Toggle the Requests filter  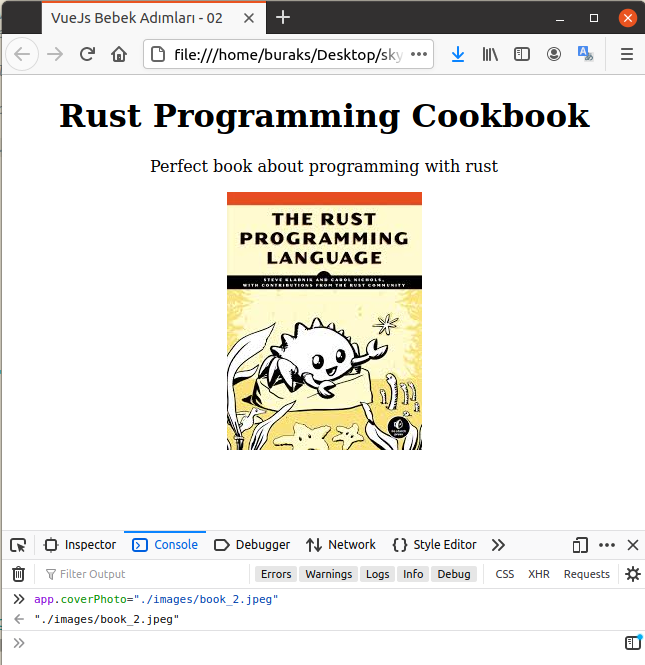pos(586,574)
